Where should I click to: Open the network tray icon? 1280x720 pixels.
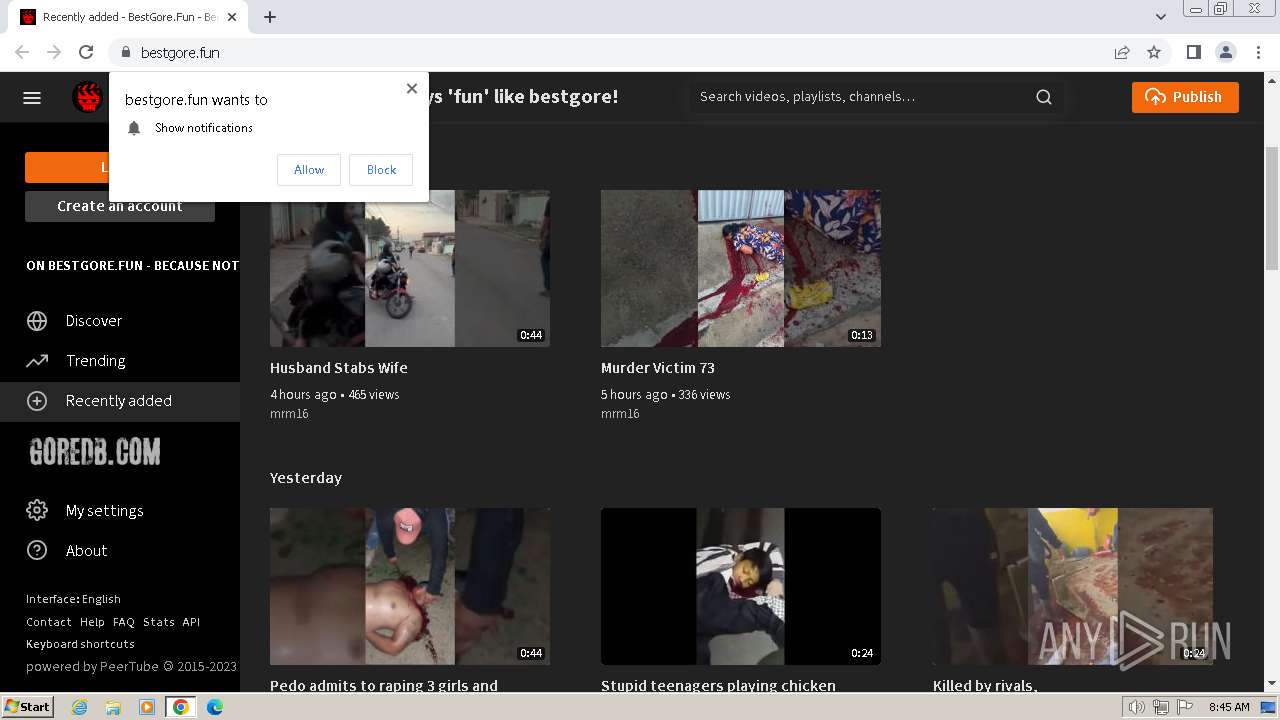click(1160, 707)
